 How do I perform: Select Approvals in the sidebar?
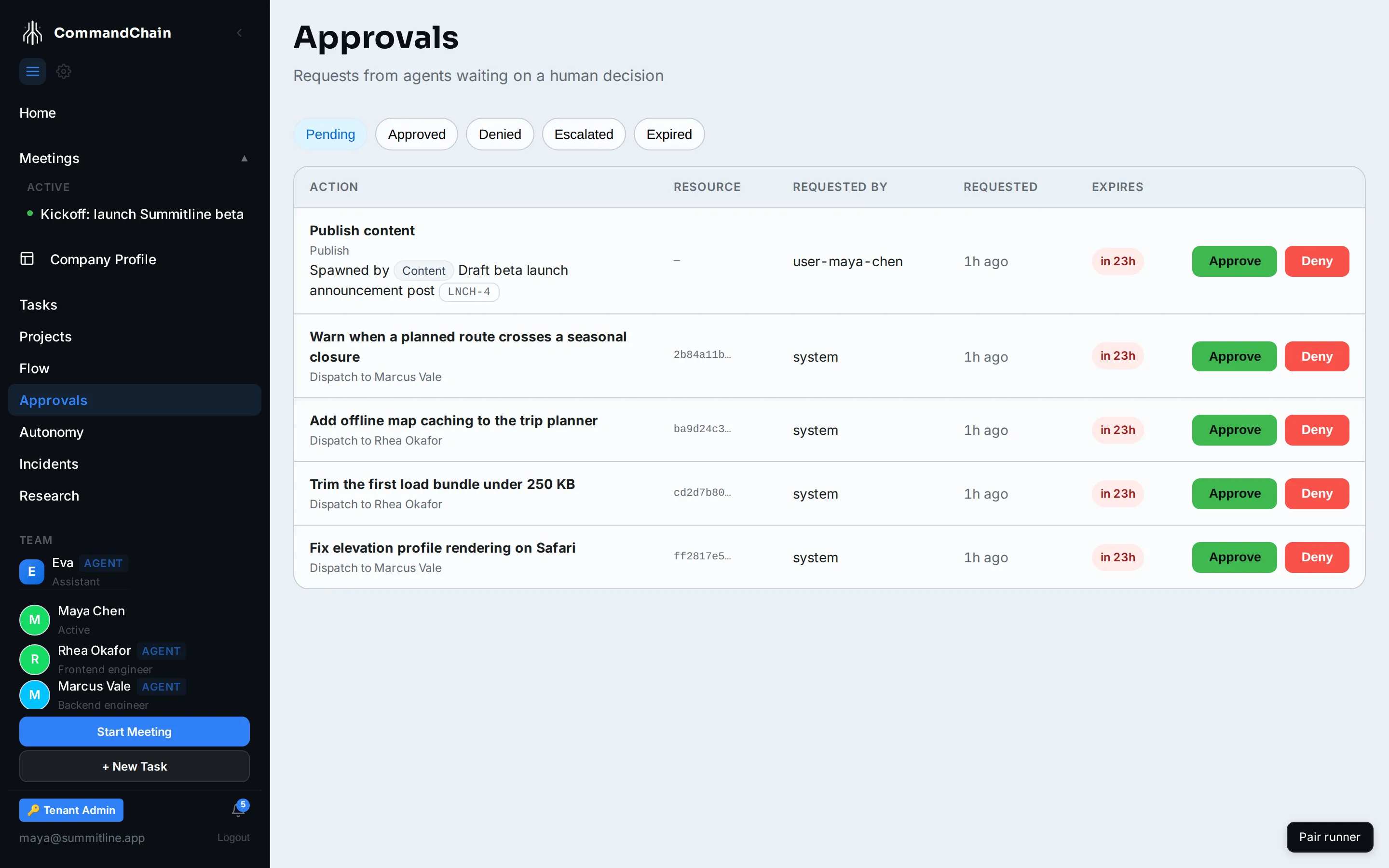point(134,400)
